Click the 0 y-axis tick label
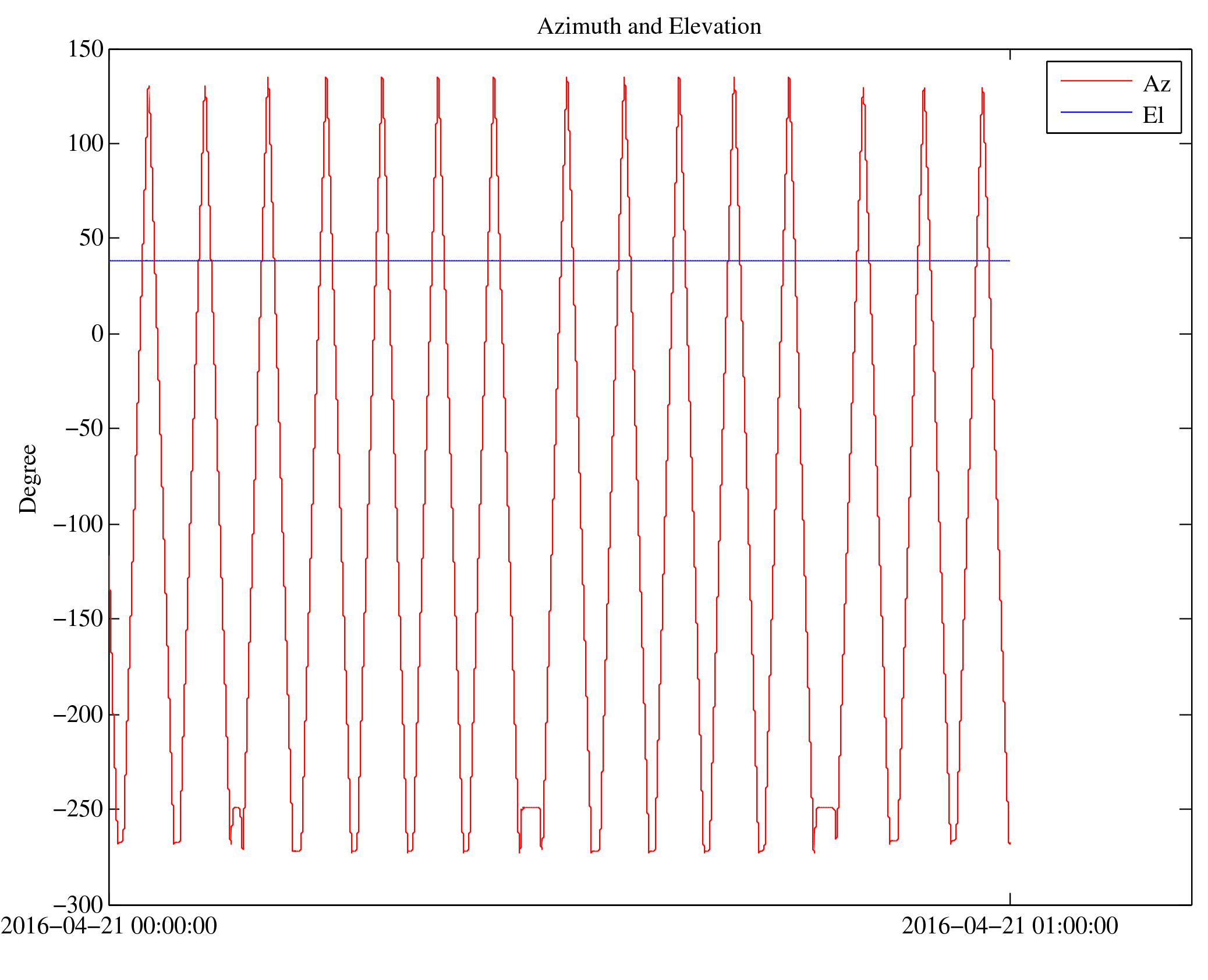1208x980 pixels. tap(97, 334)
